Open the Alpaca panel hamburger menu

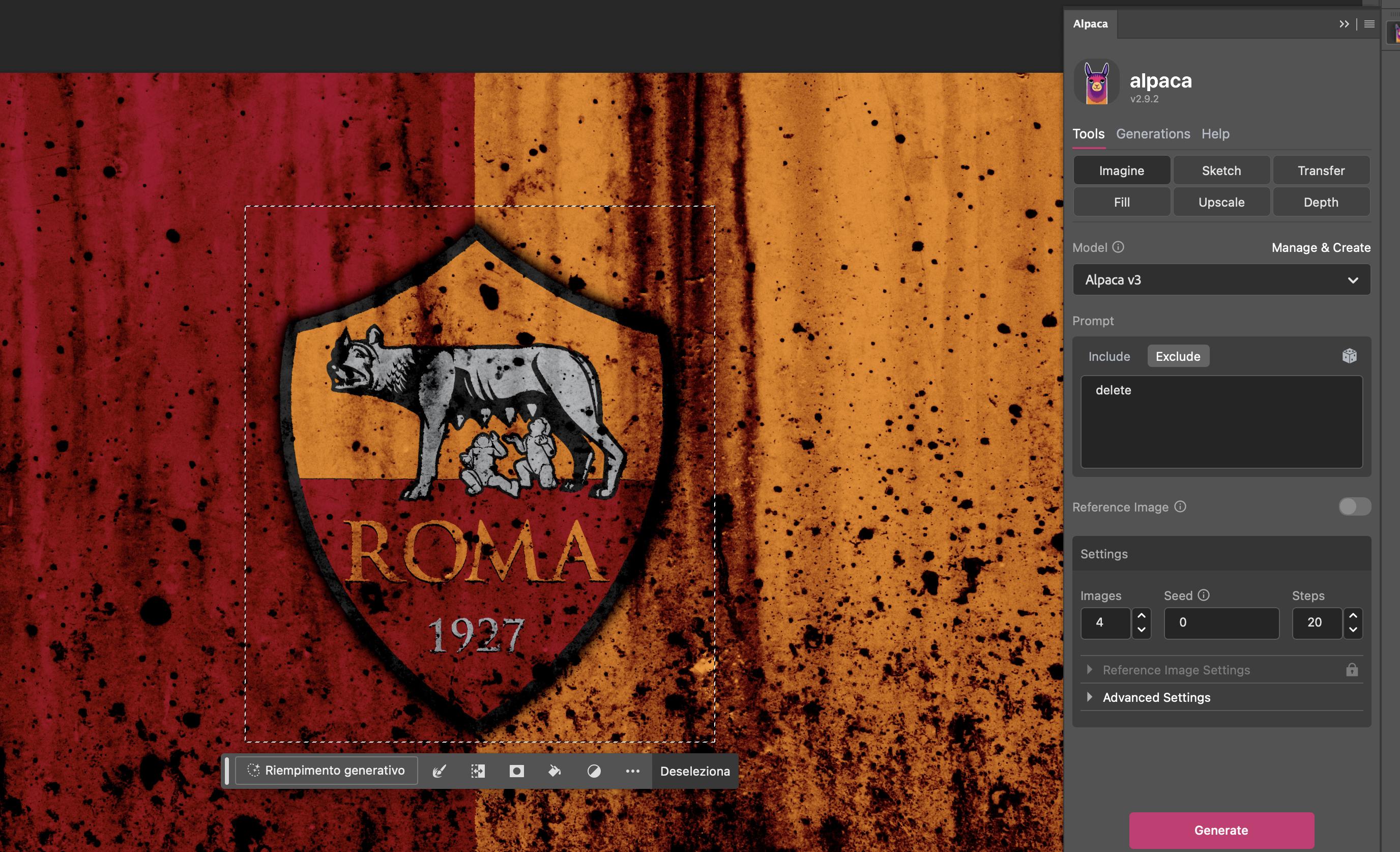point(1369,24)
